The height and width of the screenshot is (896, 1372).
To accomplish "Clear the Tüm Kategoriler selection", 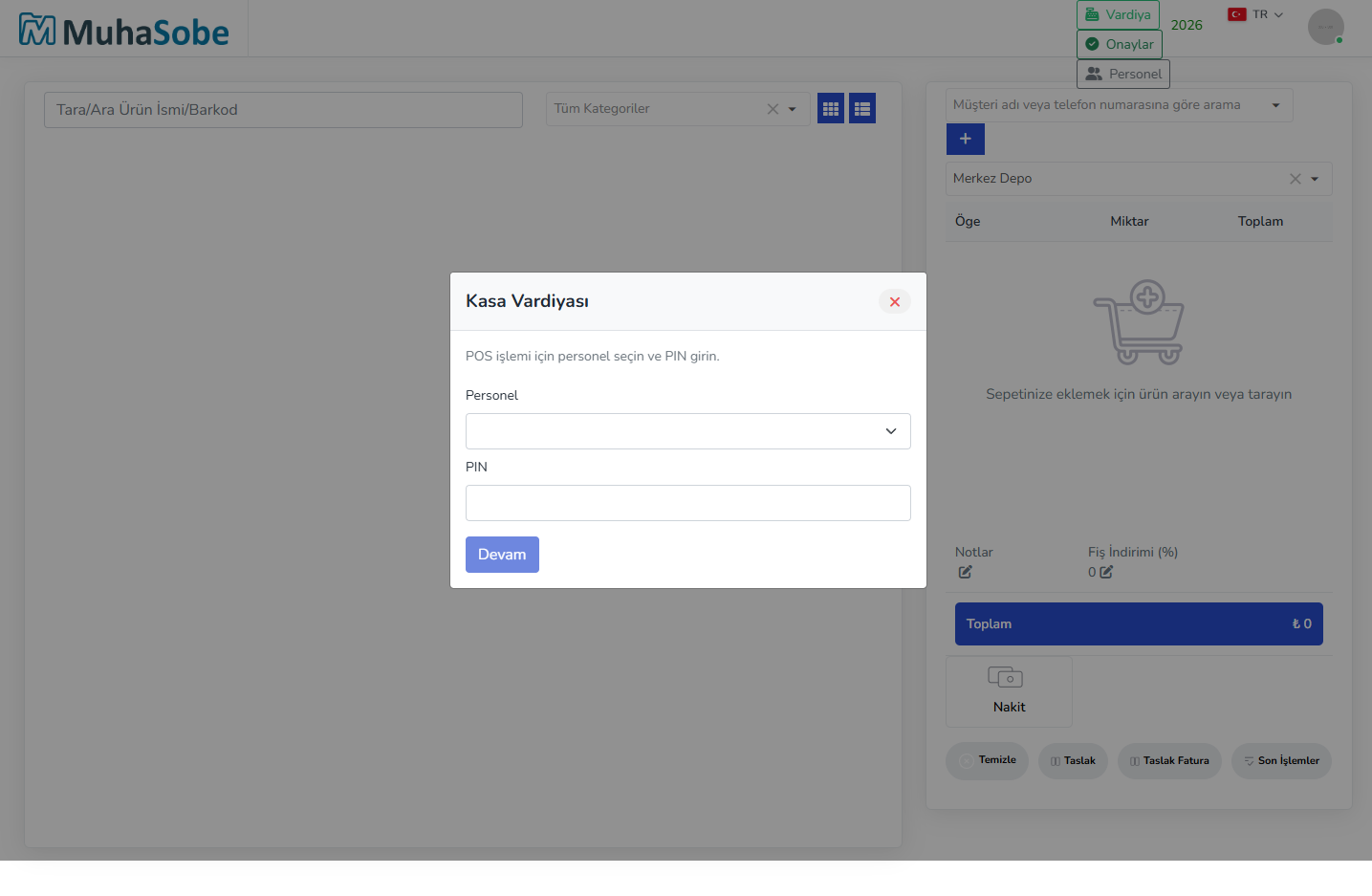I will [x=773, y=109].
